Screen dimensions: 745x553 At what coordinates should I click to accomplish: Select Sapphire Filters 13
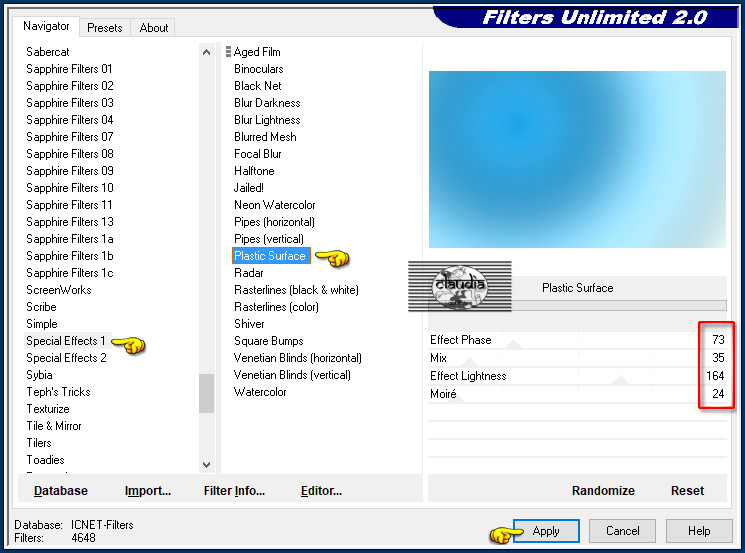[x=70, y=222]
